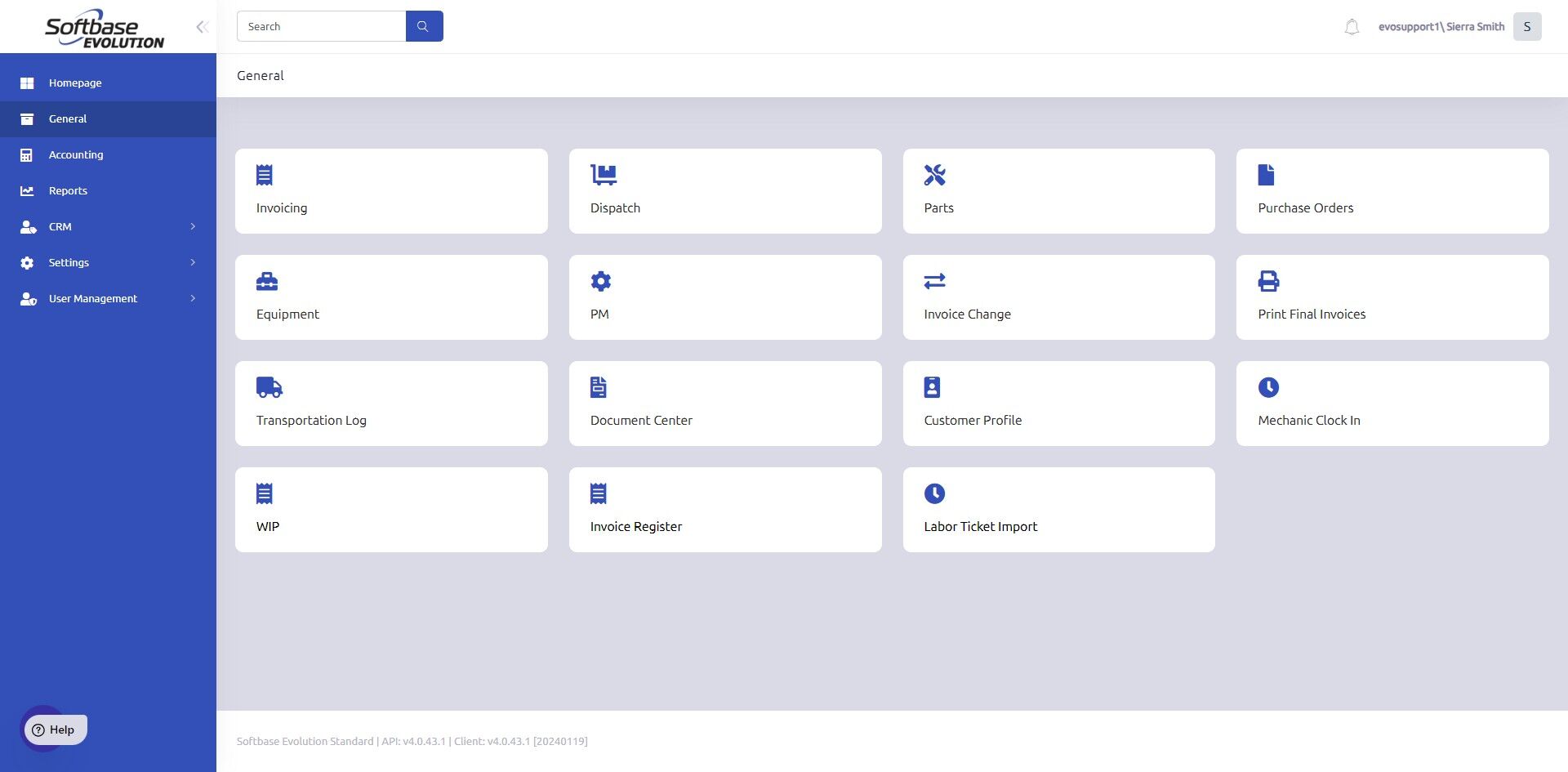
Task: Click the Help button
Action: [56, 730]
